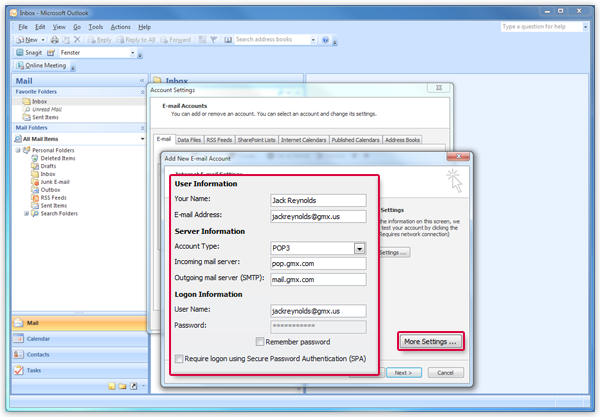This screenshot has width=600, height=417.
Task: Collapse the Personal Folders tree node
Action: [18, 150]
